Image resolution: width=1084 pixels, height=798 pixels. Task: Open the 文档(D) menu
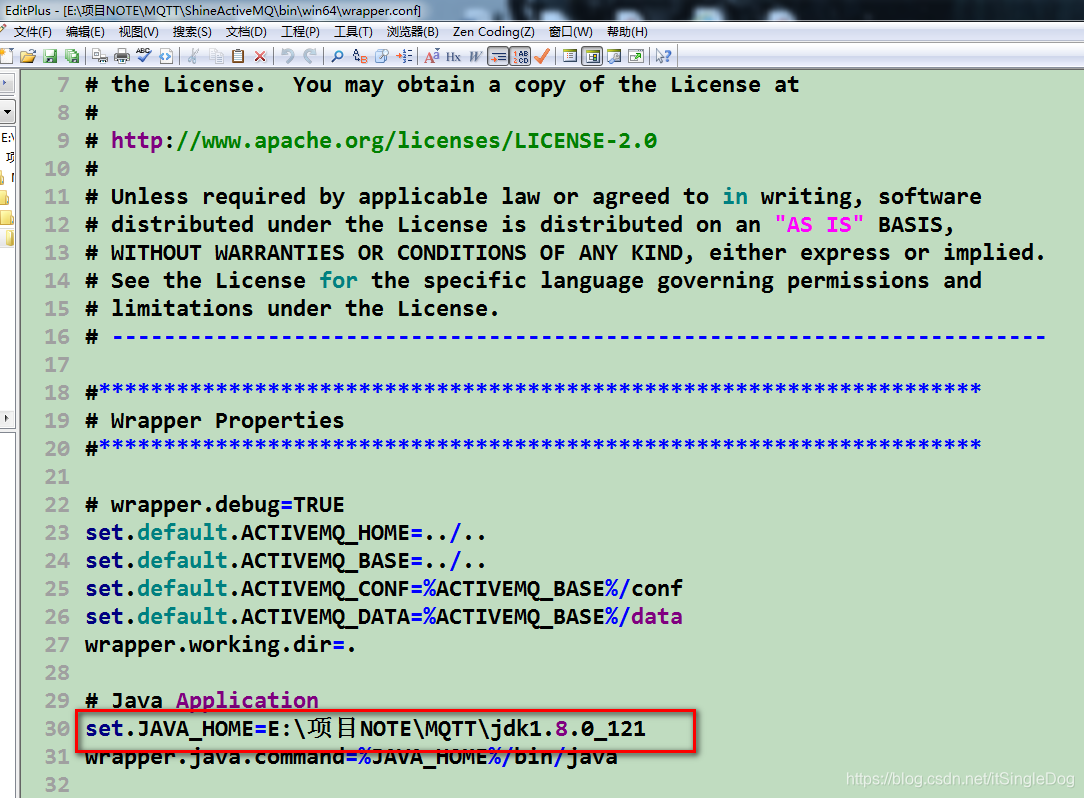(x=246, y=32)
